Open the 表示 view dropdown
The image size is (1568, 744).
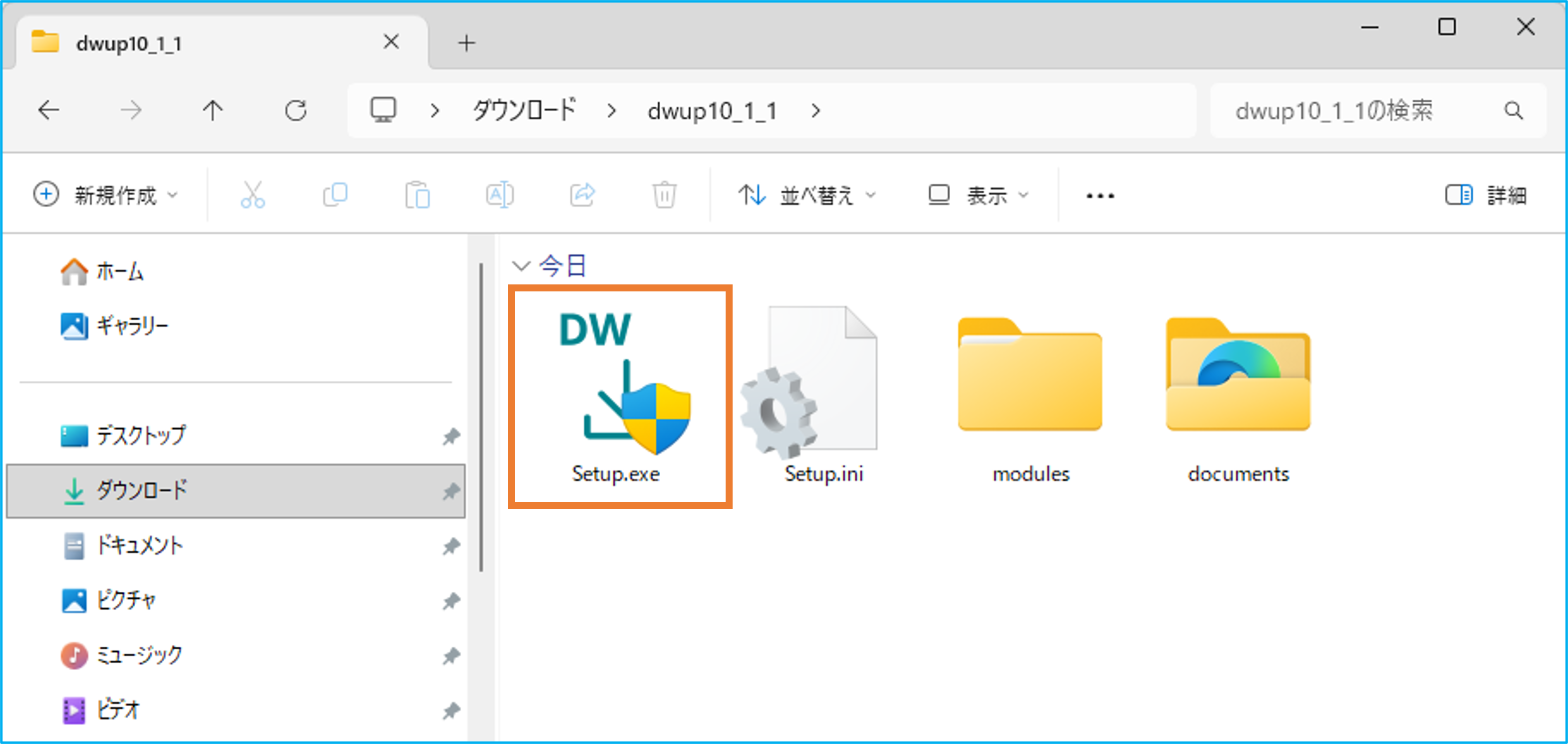978,196
